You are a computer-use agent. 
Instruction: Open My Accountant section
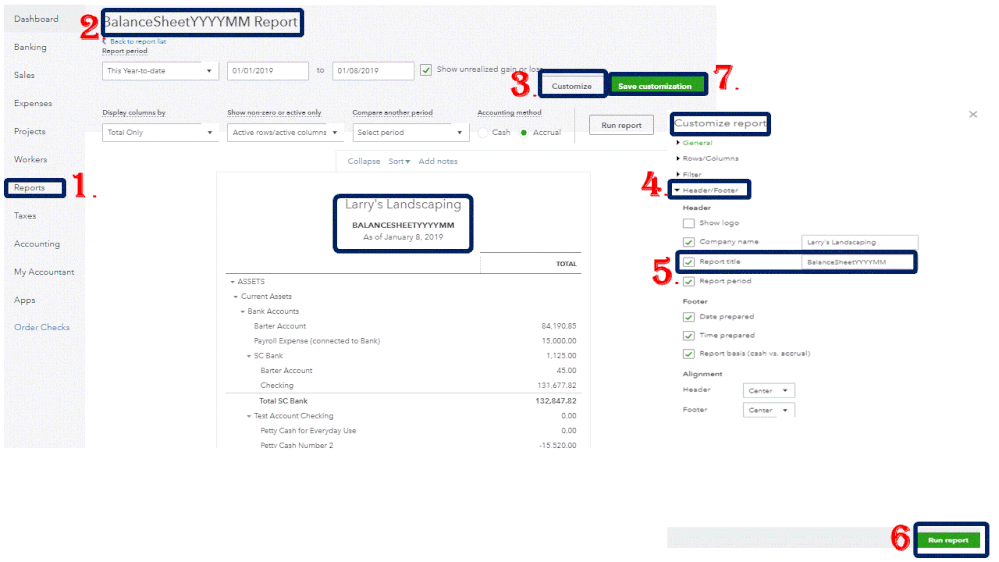click(44, 271)
